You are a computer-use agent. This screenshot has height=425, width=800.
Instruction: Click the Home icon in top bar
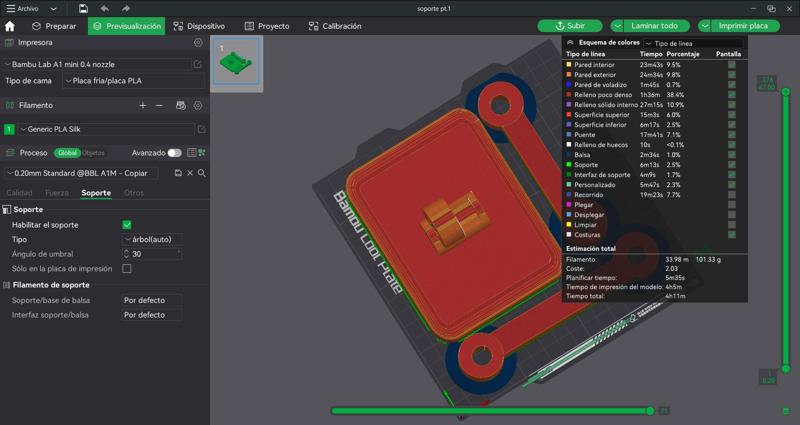point(10,26)
